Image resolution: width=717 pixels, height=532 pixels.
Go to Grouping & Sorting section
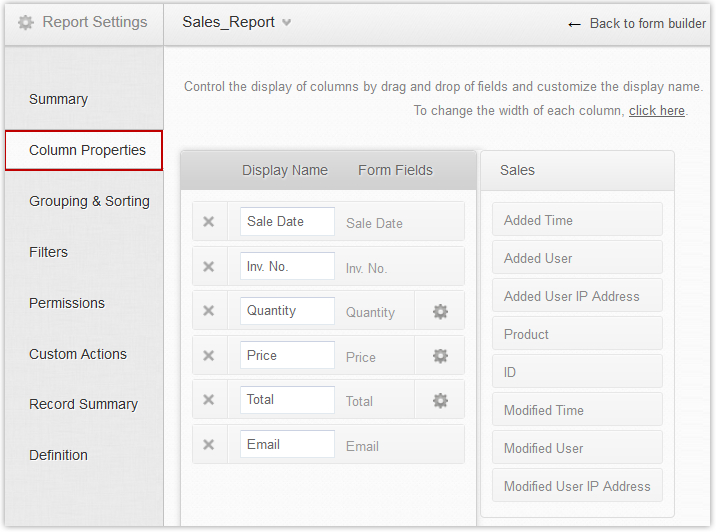pyautogui.click(x=89, y=201)
